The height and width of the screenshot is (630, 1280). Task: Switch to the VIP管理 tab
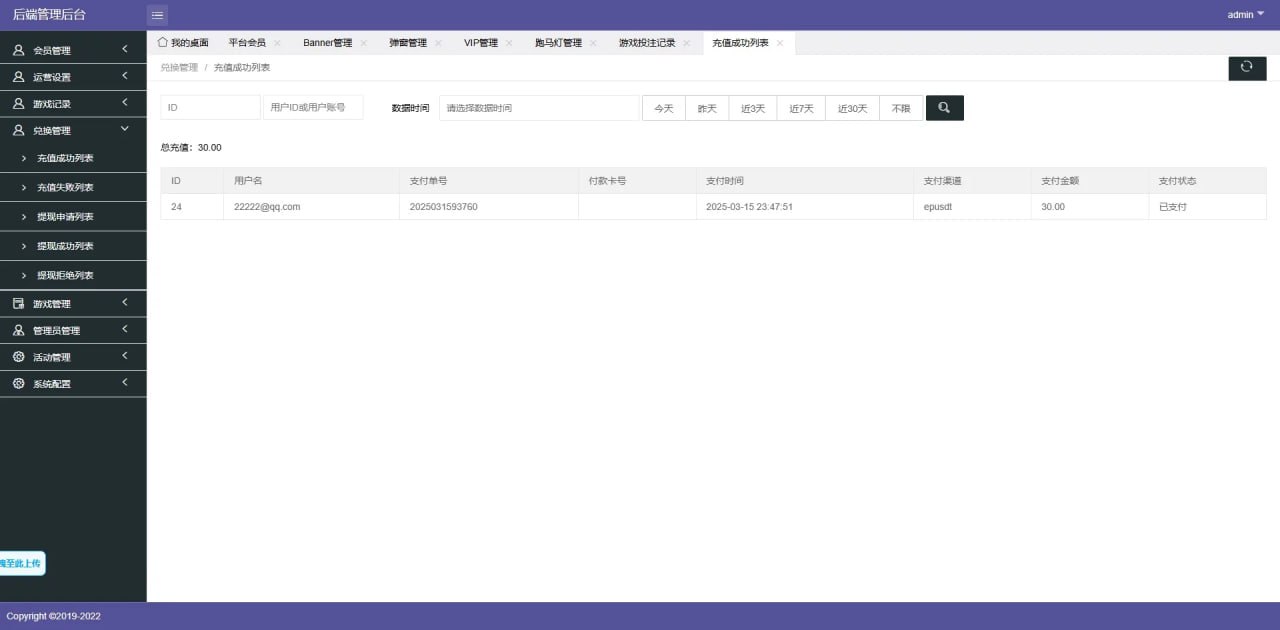click(482, 42)
